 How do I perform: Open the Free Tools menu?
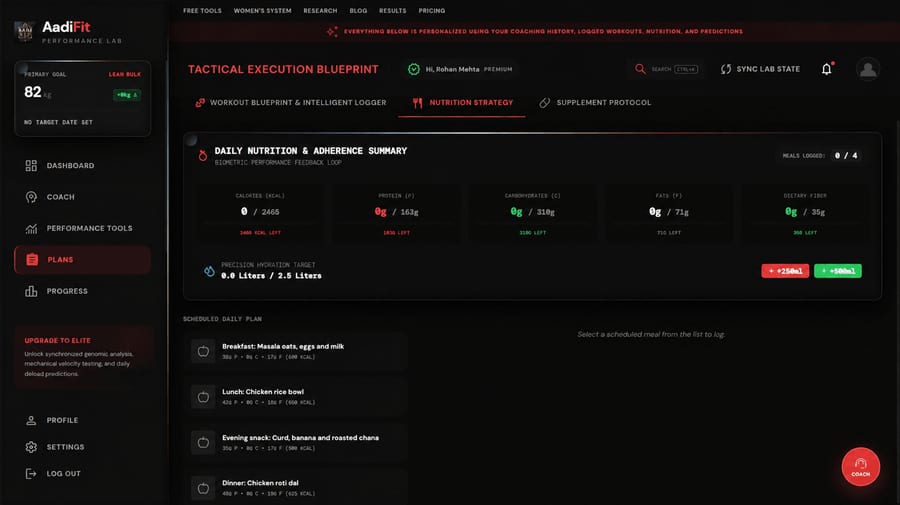click(x=202, y=11)
